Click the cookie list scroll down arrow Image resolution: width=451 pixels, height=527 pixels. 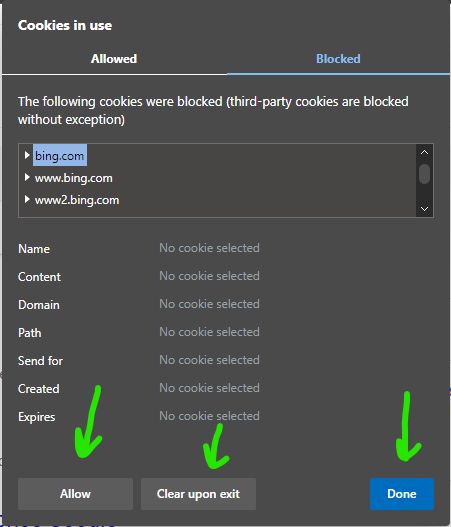coord(424,209)
